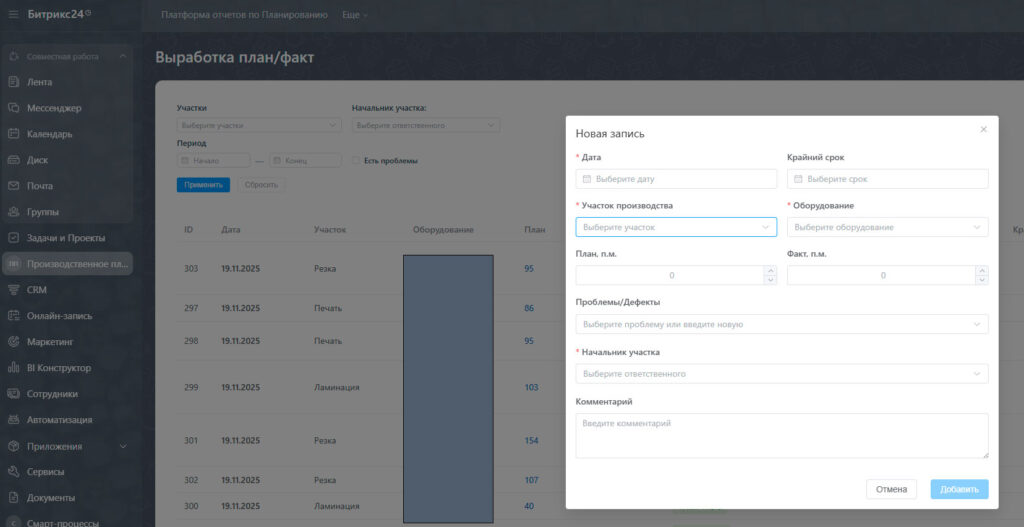Screen dimensions: 1024x527
Task: Open BI Конструктор in the sidebar
Action: click(x=59, y=368)
